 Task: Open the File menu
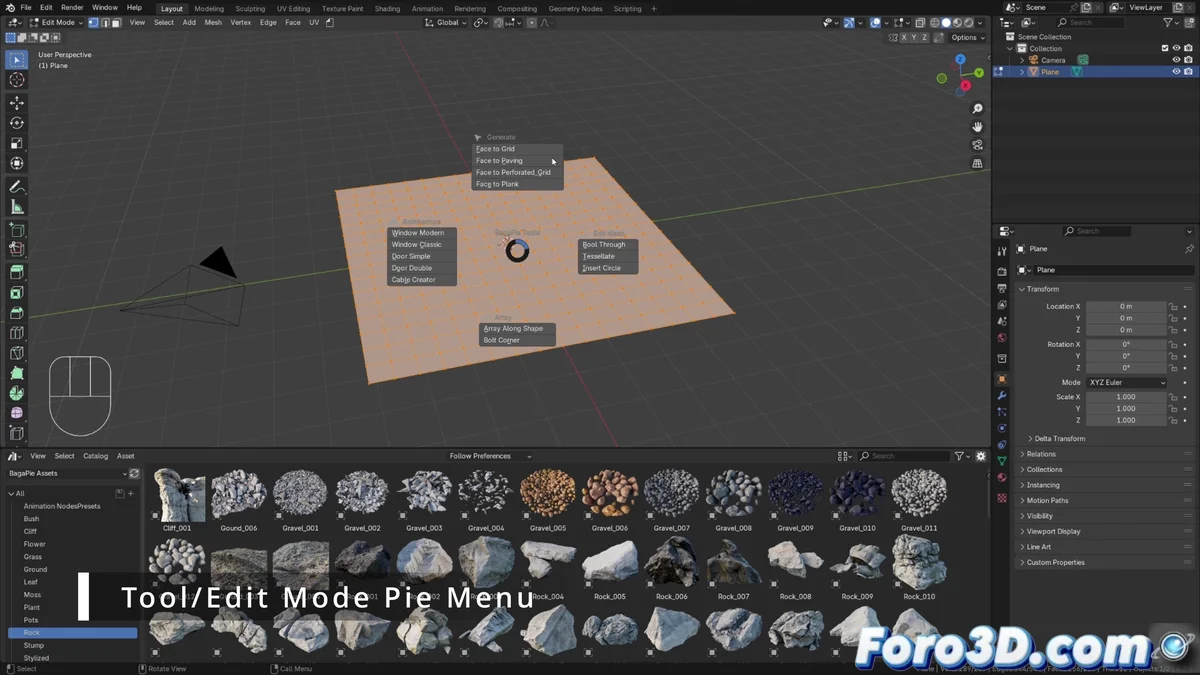(26, 7)
